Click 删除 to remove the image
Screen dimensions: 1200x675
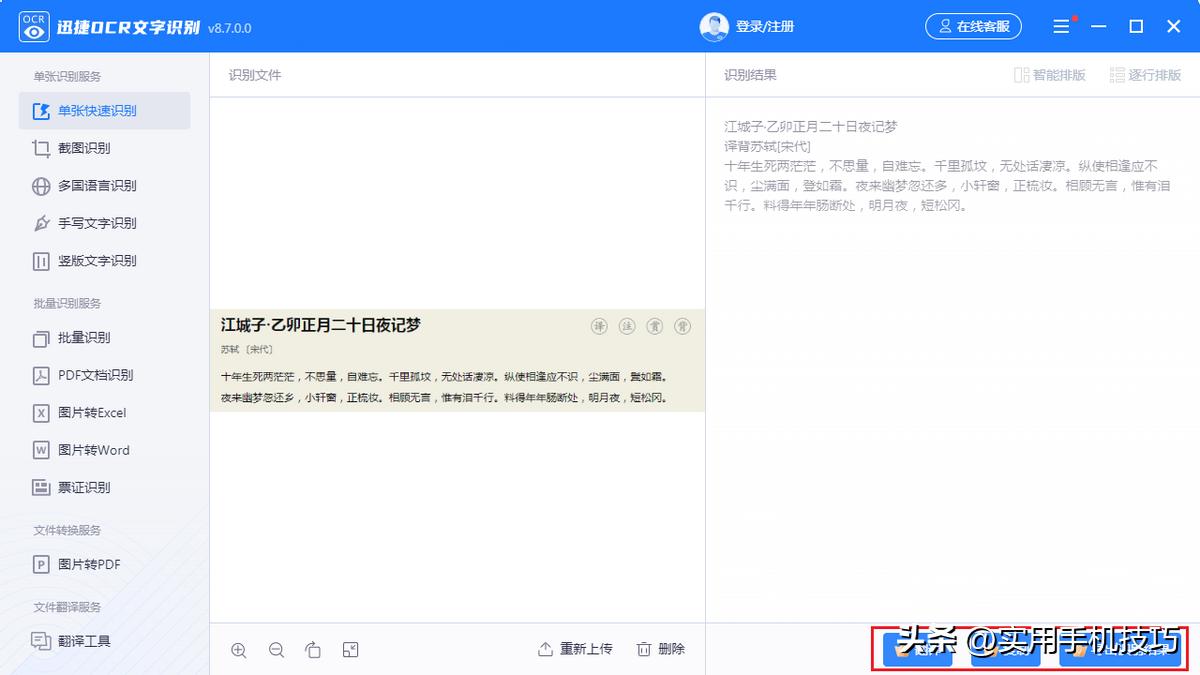pos(659,649)
